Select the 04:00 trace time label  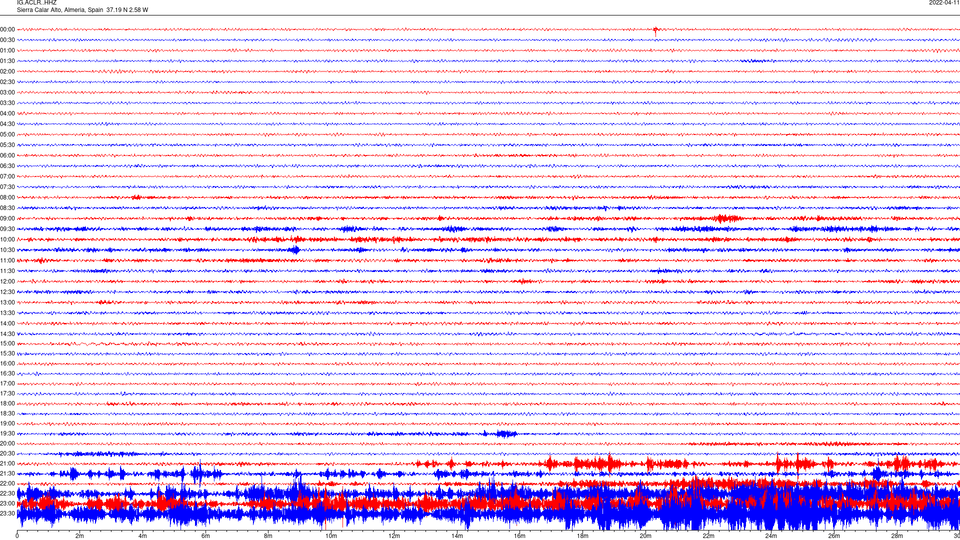pyautogui.click(x=7, y=113)
